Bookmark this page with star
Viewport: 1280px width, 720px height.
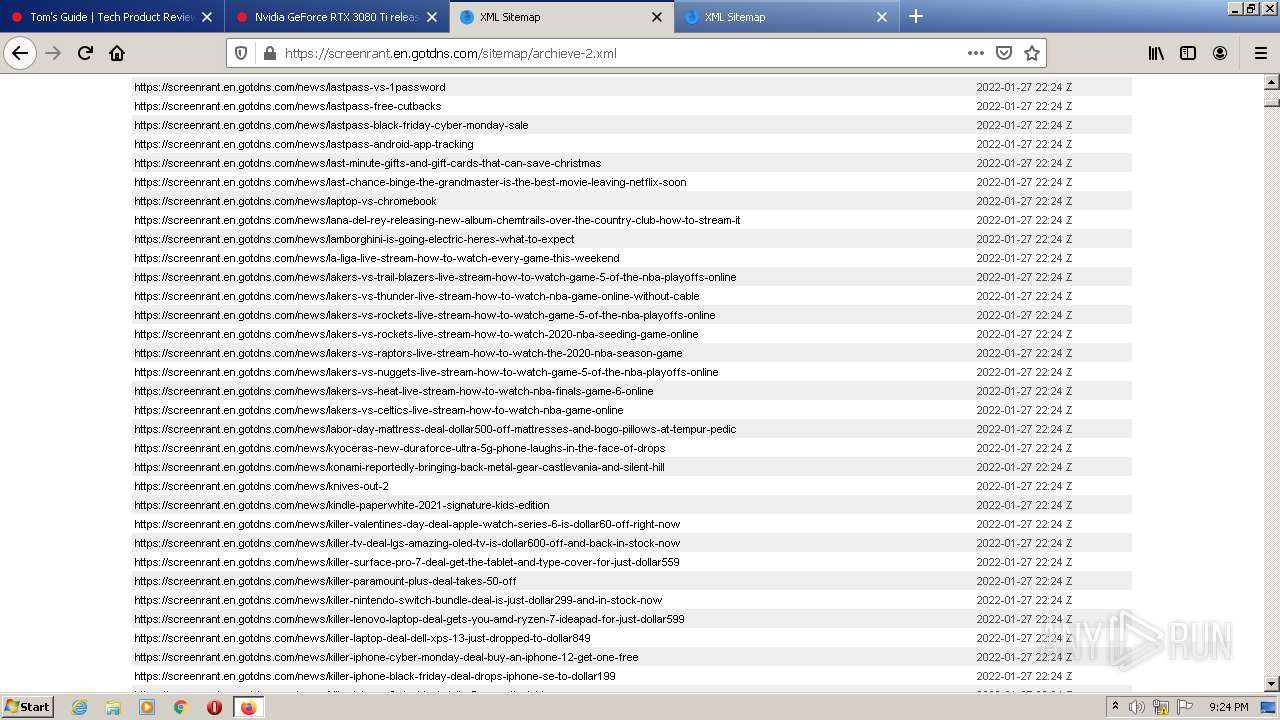point(1032,53)
